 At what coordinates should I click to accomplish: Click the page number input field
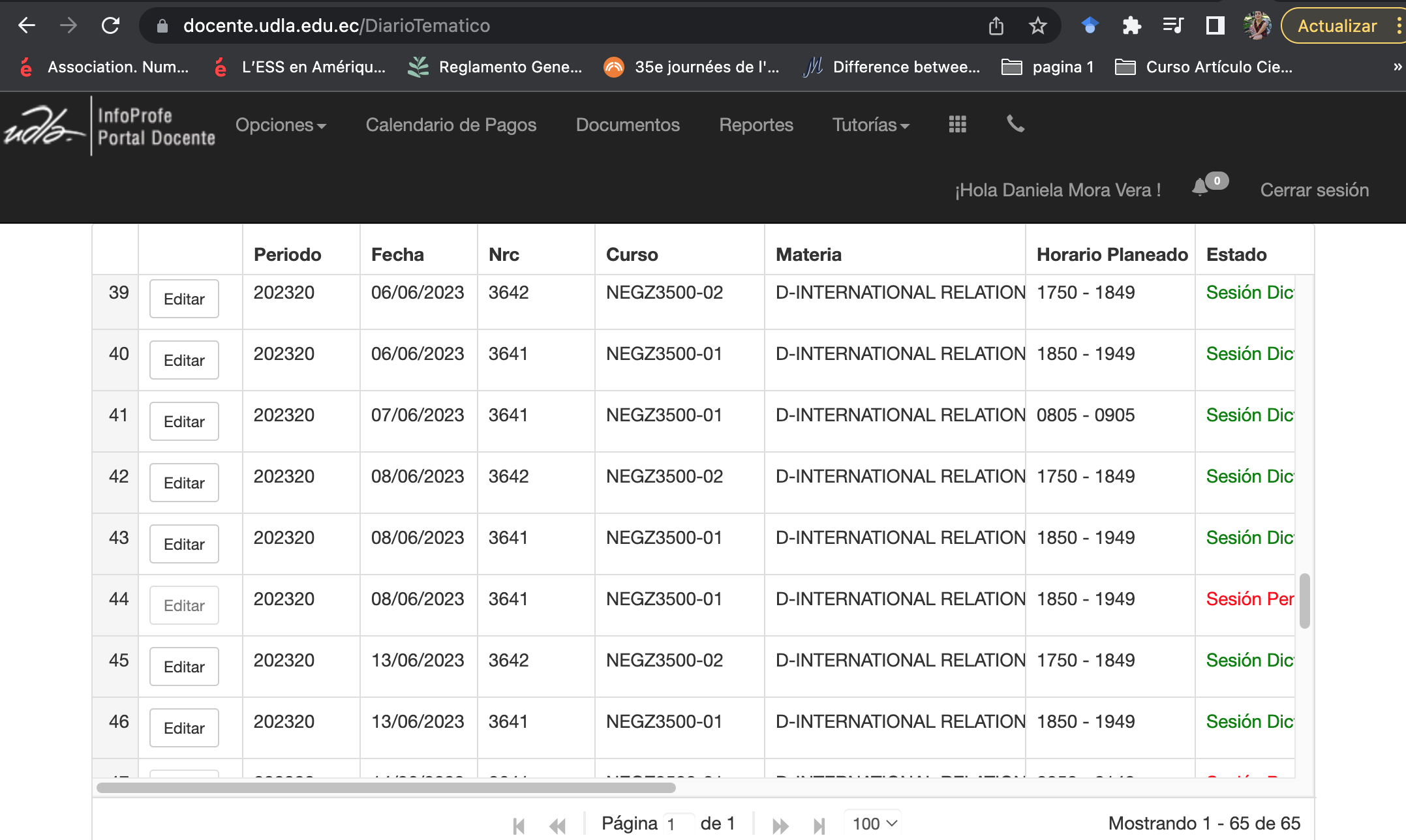point(679,824)
